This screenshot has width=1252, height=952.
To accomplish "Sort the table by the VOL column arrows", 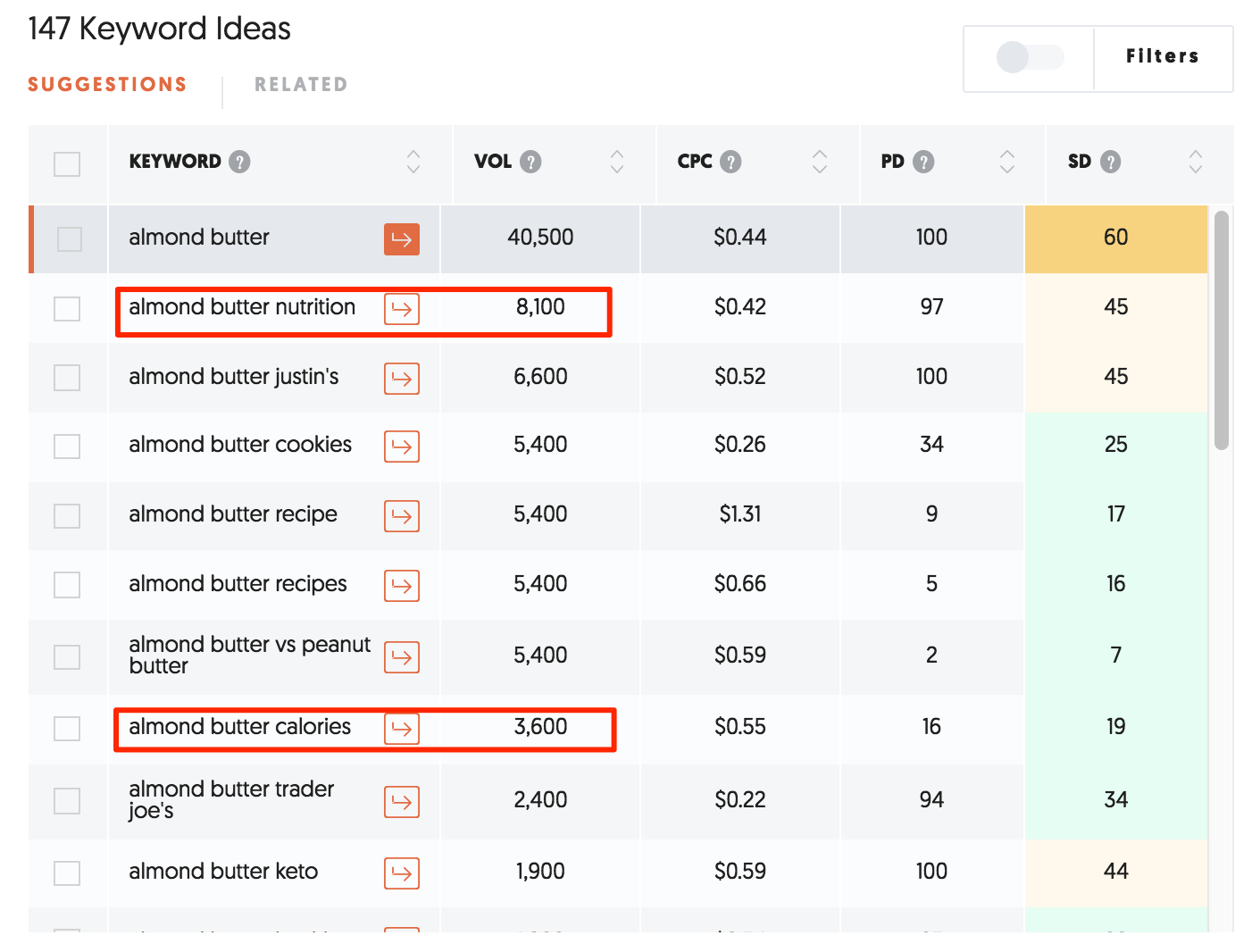I will 616,163.
